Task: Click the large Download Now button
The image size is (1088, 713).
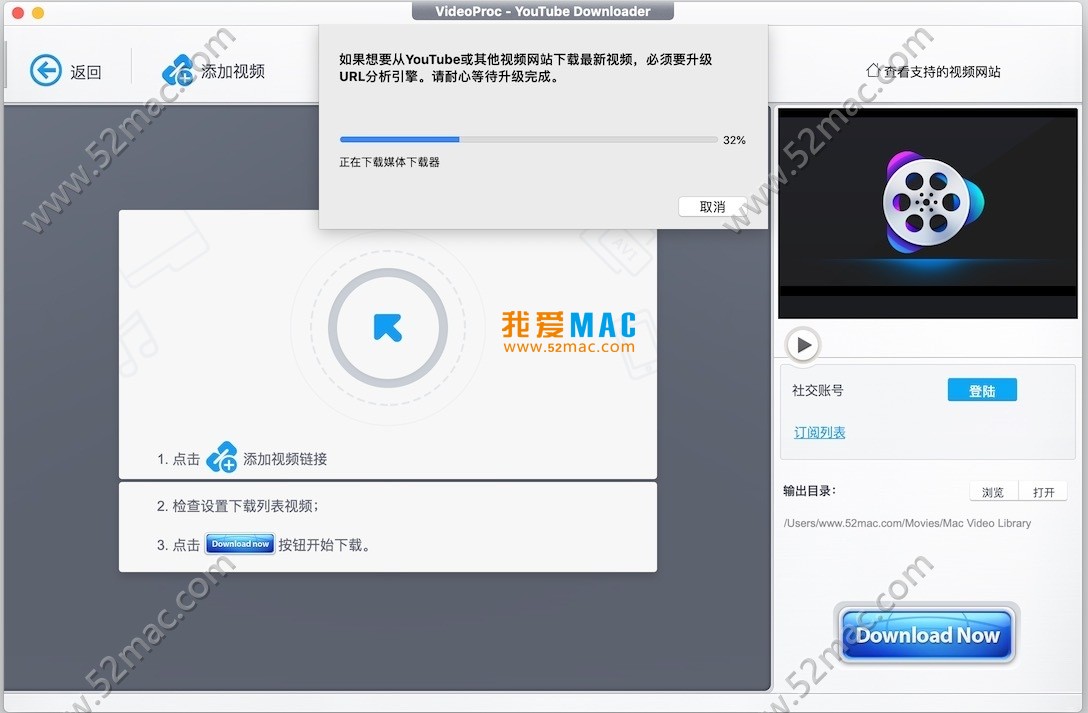Action: pos(927,635)
